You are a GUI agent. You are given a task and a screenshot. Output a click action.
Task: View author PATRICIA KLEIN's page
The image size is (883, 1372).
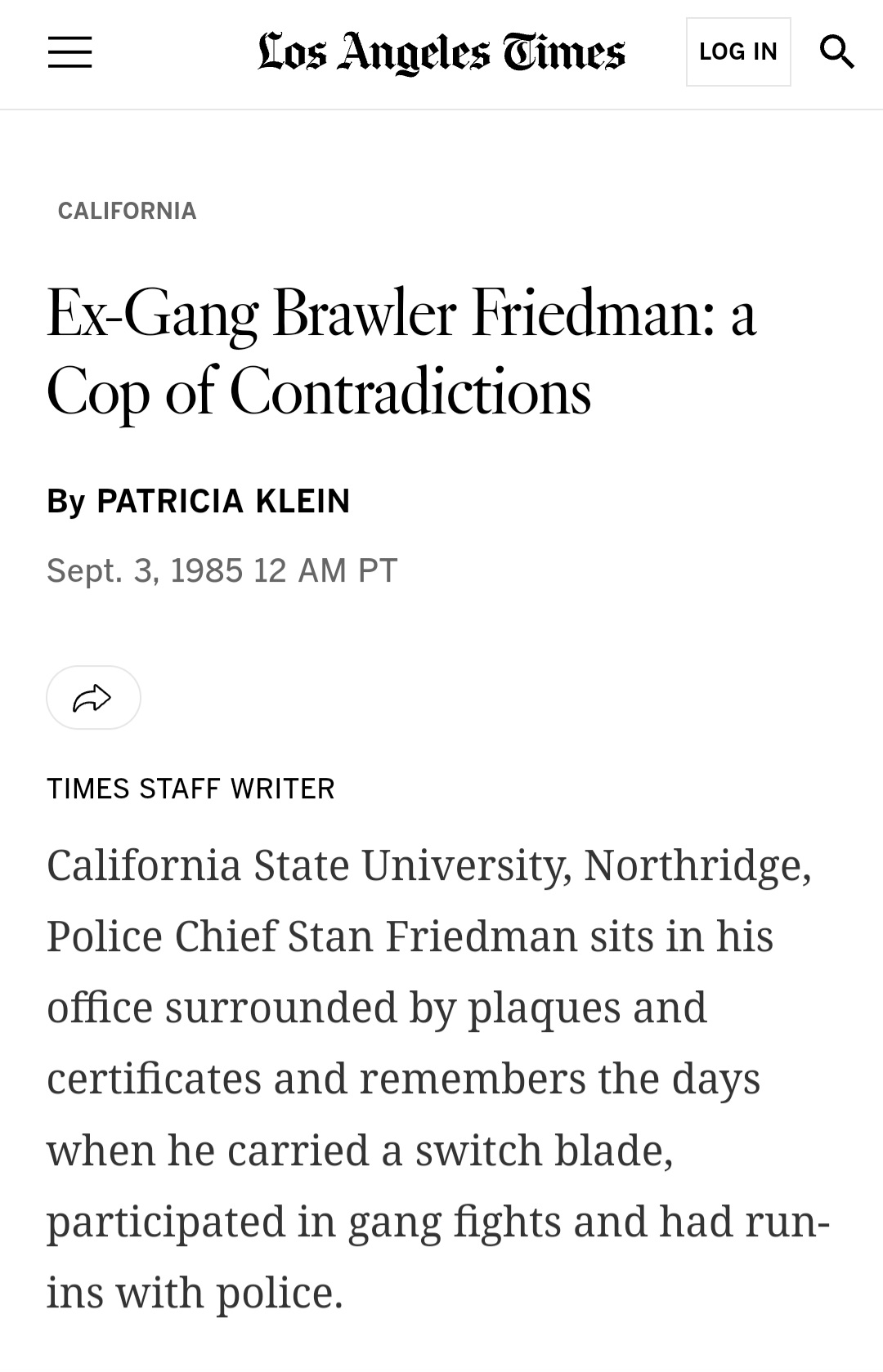223,501
